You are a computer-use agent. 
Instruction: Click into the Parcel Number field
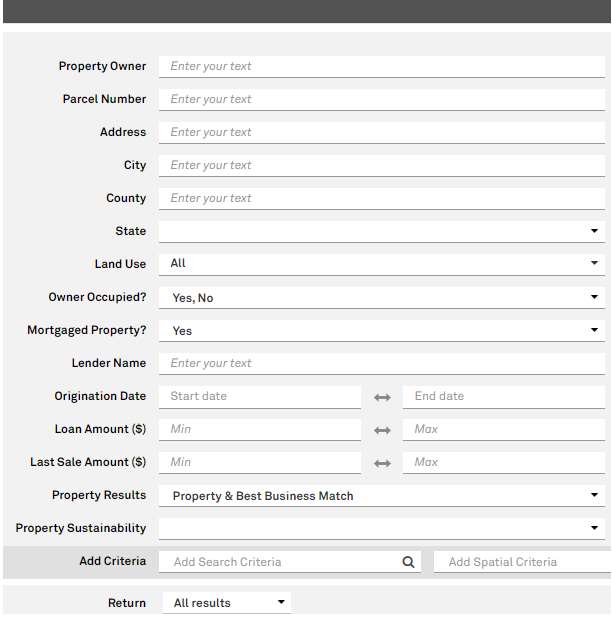point(381,99)
